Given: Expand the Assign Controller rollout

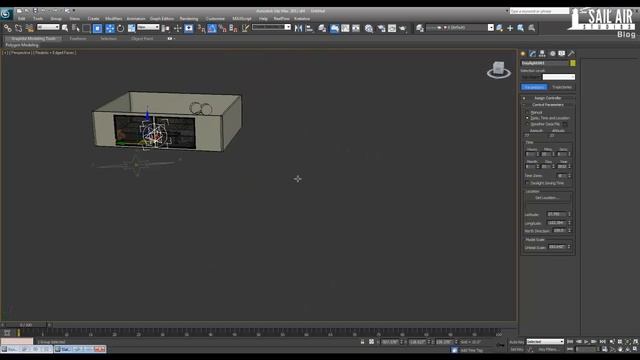Looking at the screenshot, I should tap(548, 98).
